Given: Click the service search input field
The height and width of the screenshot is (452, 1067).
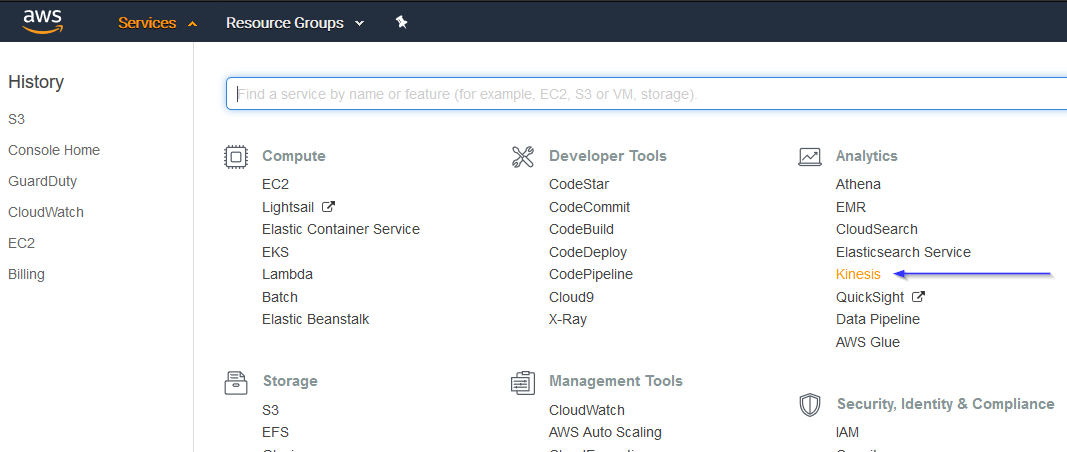Looking at the screenshot, I should 646,94.
